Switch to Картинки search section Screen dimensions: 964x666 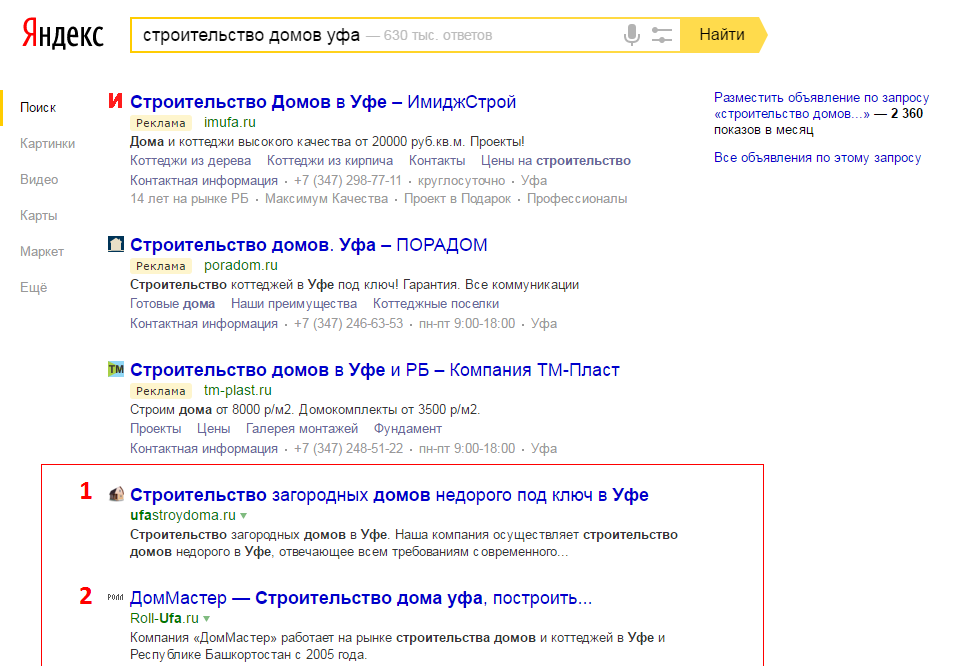pos(47,144)
